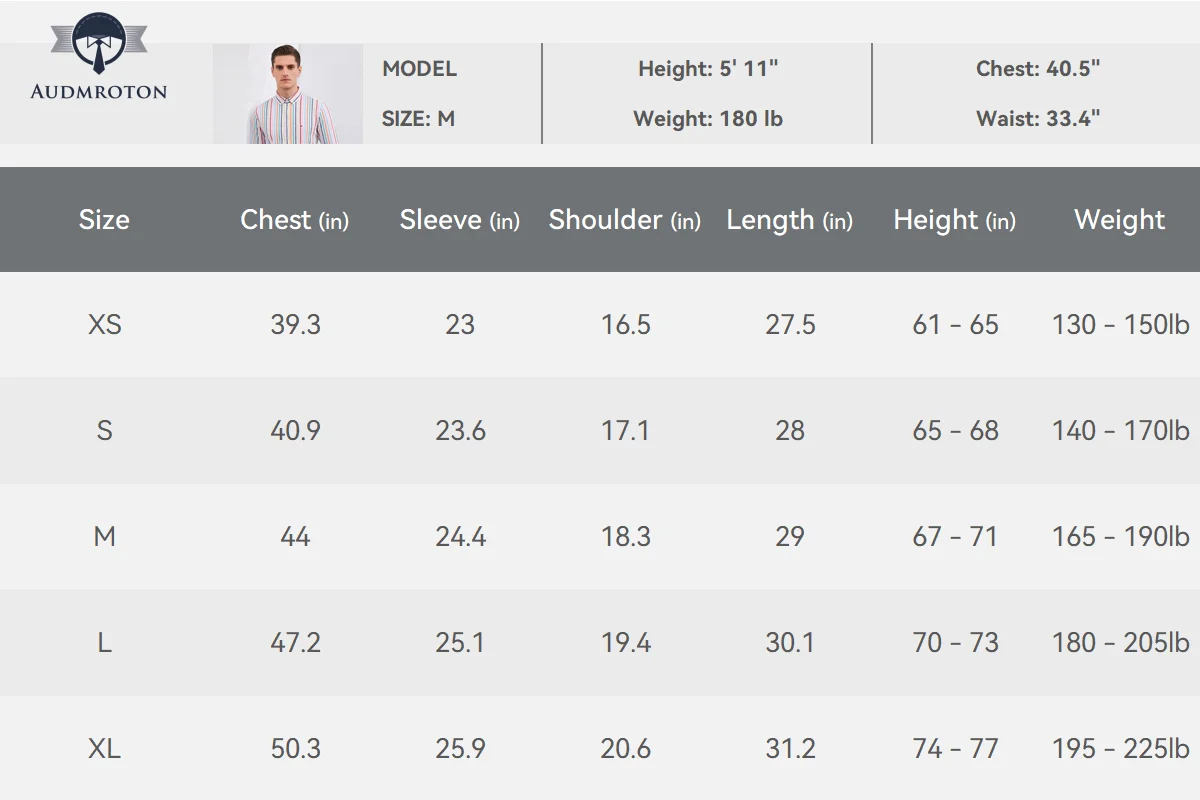
Task: Select the XS size row label
Action: coord(105,325)
